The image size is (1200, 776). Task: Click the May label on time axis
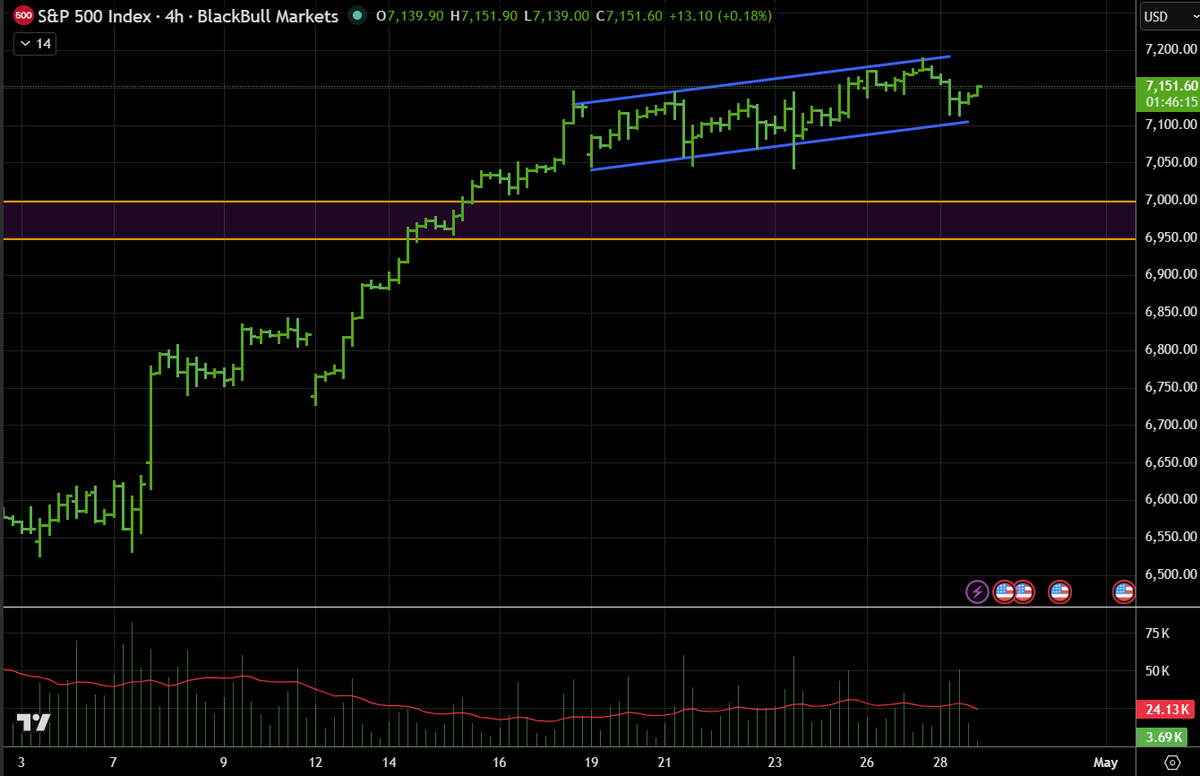click(x=1105, y=762)
